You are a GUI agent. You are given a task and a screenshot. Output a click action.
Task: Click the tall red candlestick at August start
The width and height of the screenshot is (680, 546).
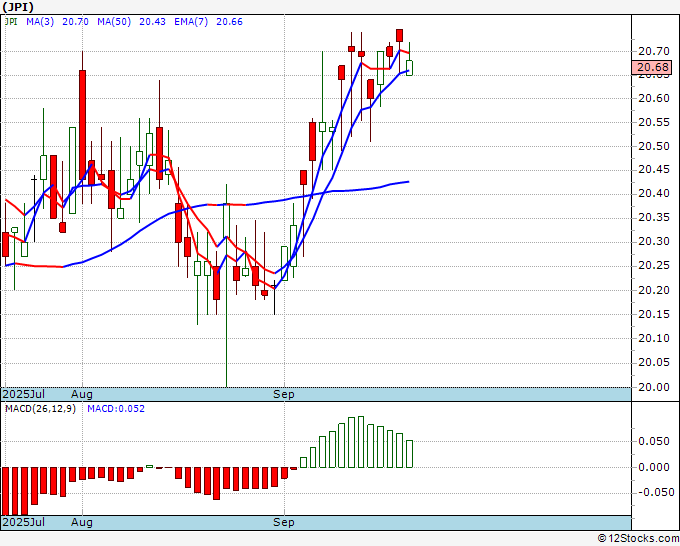tap(82, 126)
